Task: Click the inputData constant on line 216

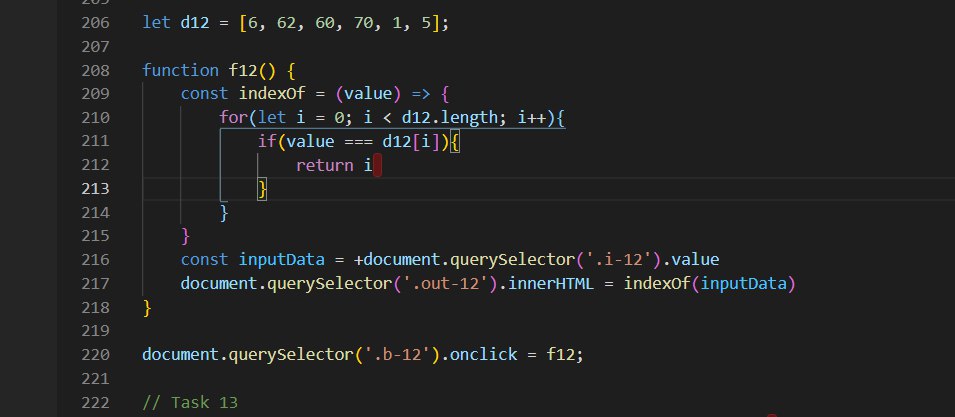Action: [281, 261]
